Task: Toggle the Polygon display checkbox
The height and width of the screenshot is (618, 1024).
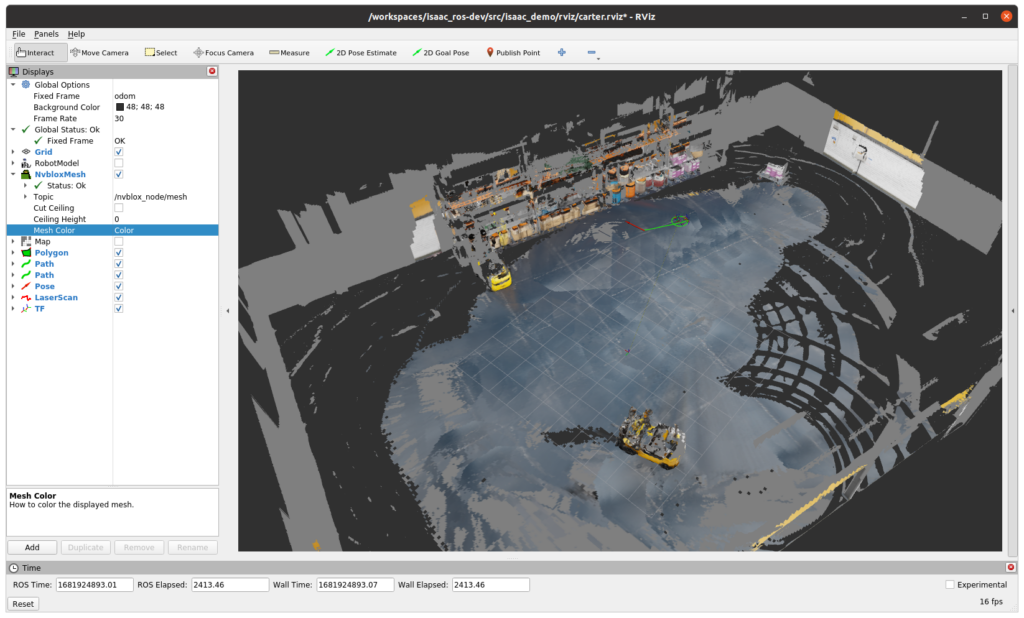Action: pyautogui.click(x=119, y=252)
